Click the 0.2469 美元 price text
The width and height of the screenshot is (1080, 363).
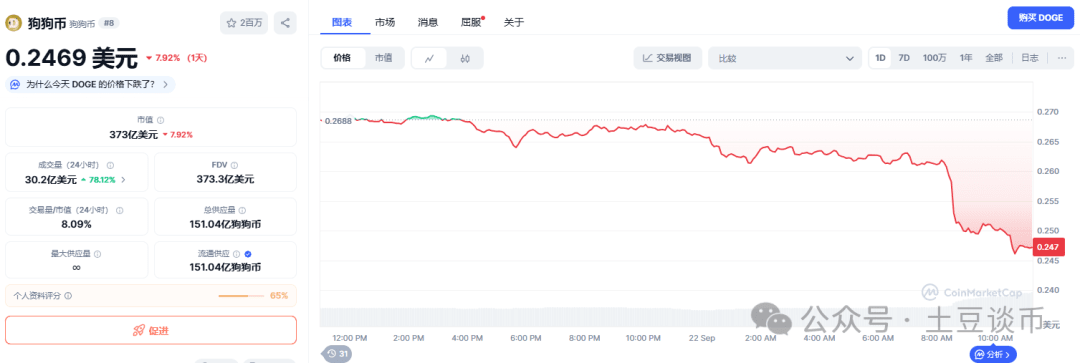(72, 59)
